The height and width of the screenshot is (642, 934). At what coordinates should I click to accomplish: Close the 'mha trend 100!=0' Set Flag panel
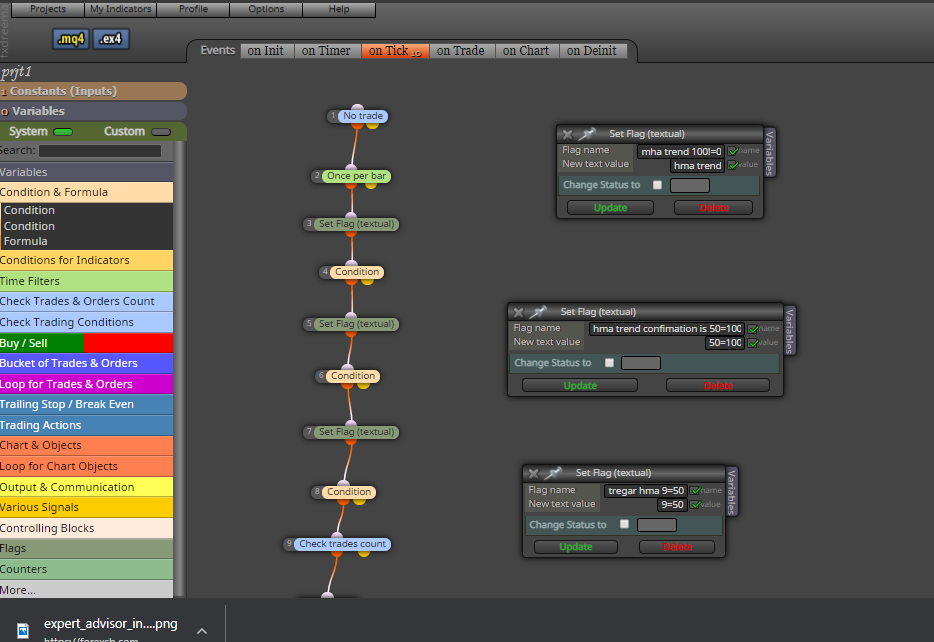[x=568, y=134]
